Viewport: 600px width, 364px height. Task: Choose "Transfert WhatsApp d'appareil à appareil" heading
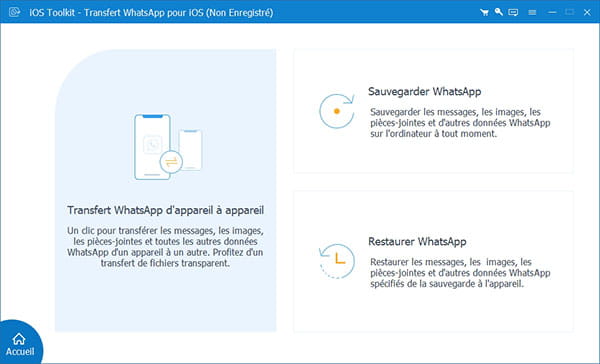coord(165,210)
